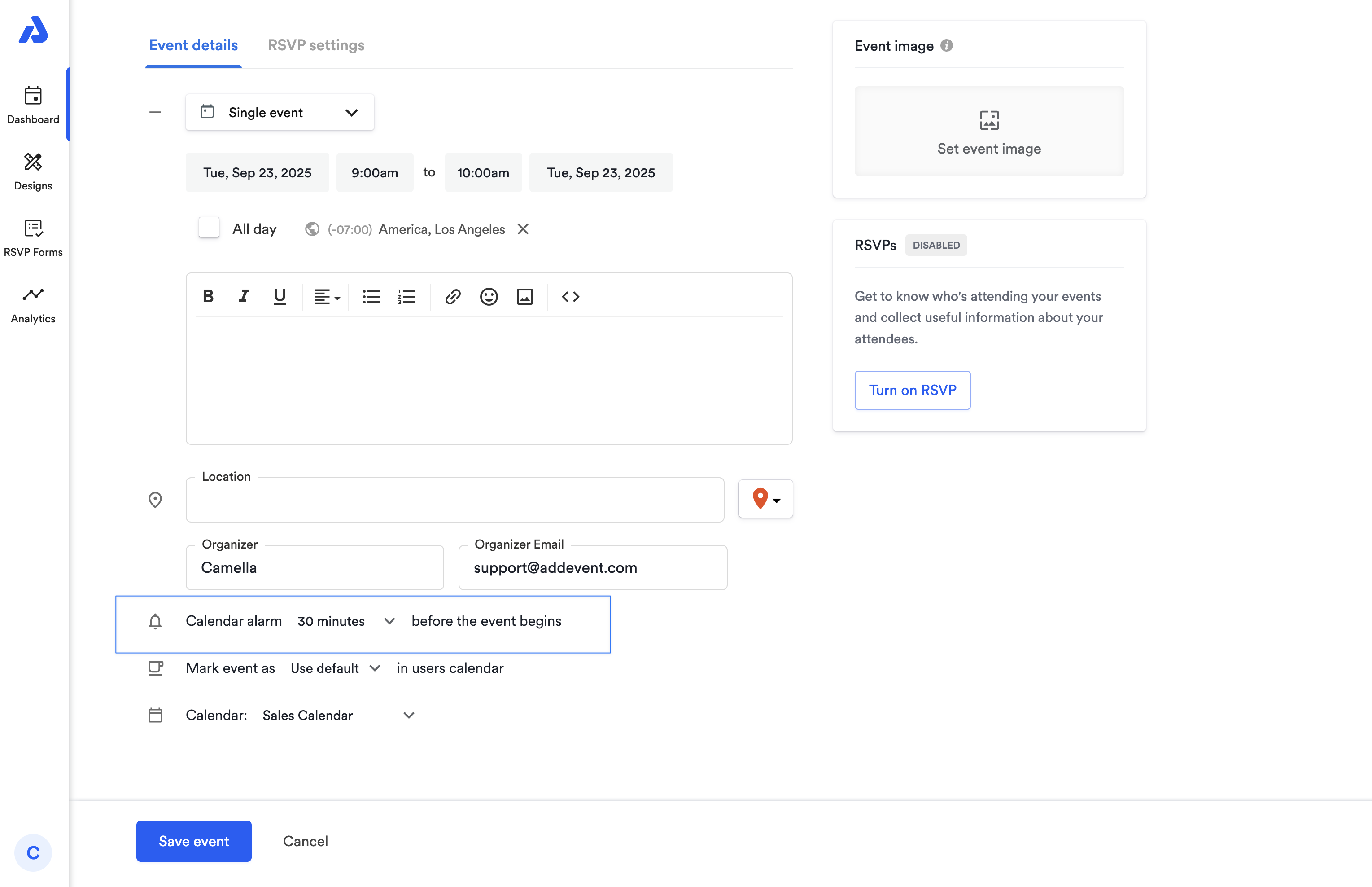
Task: Insert an image into description
Action: point(524,297)
